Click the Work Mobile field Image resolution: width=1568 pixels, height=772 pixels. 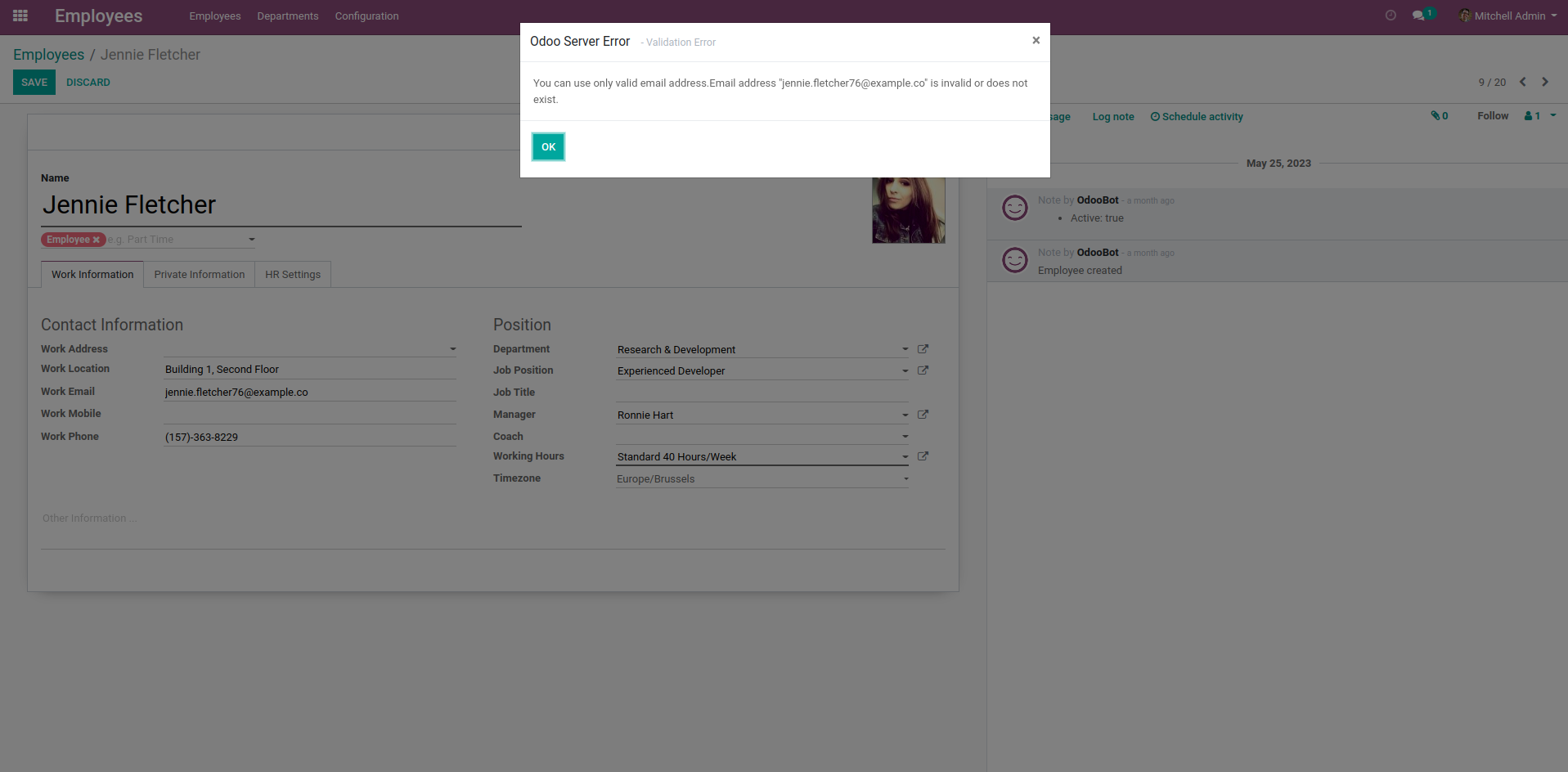pos(310,414)
